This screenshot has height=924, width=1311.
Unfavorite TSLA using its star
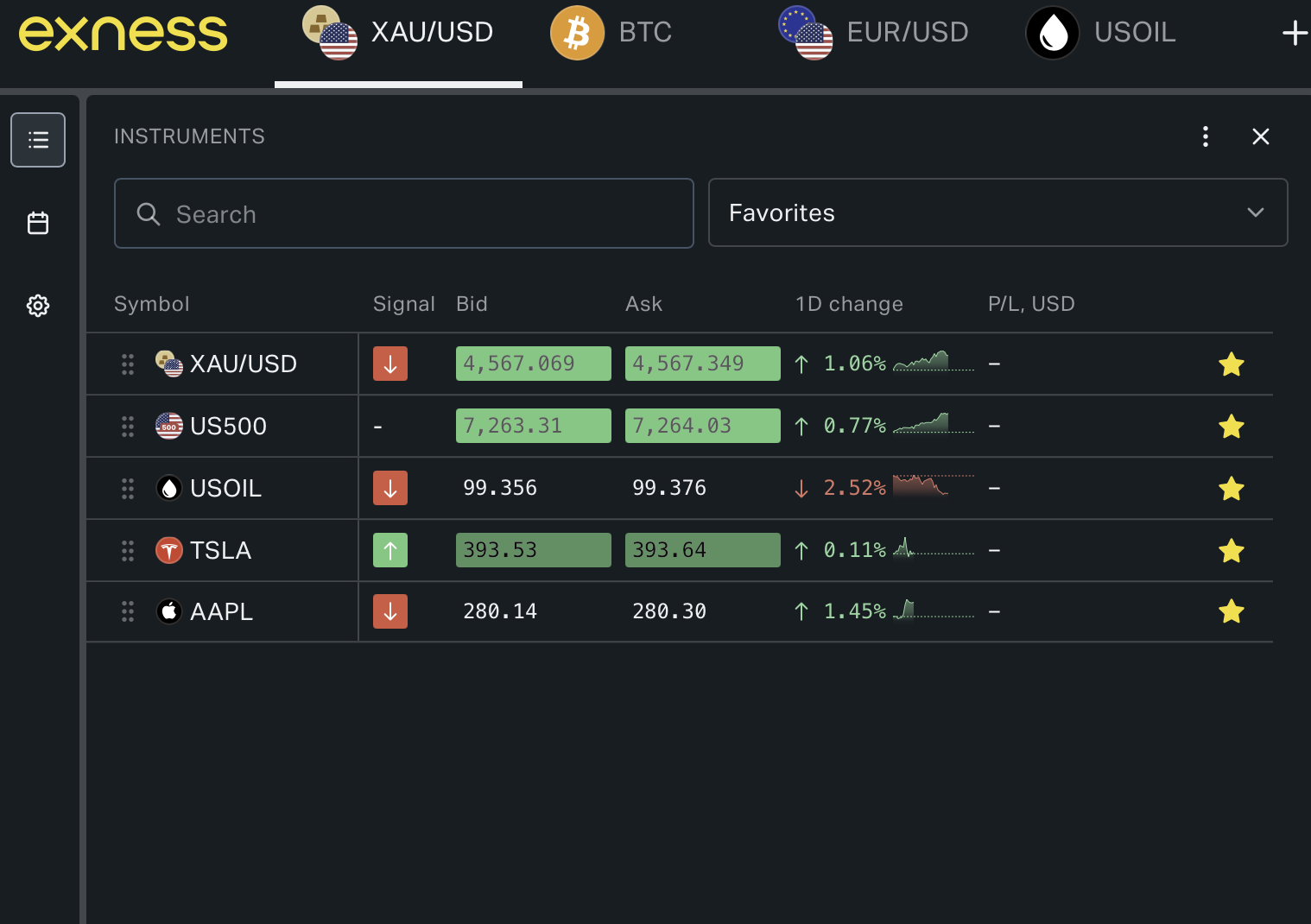[1232, 550]
